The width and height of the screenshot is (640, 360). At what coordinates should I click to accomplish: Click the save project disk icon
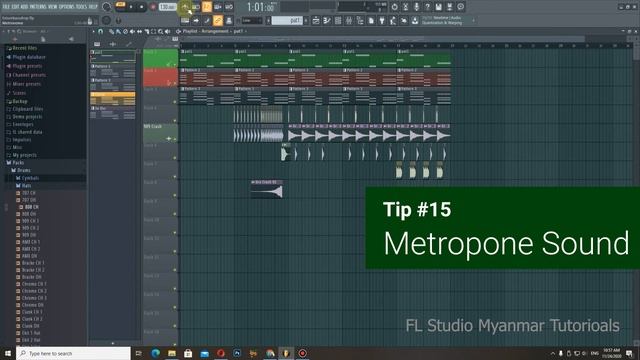(x=438, y=7)
